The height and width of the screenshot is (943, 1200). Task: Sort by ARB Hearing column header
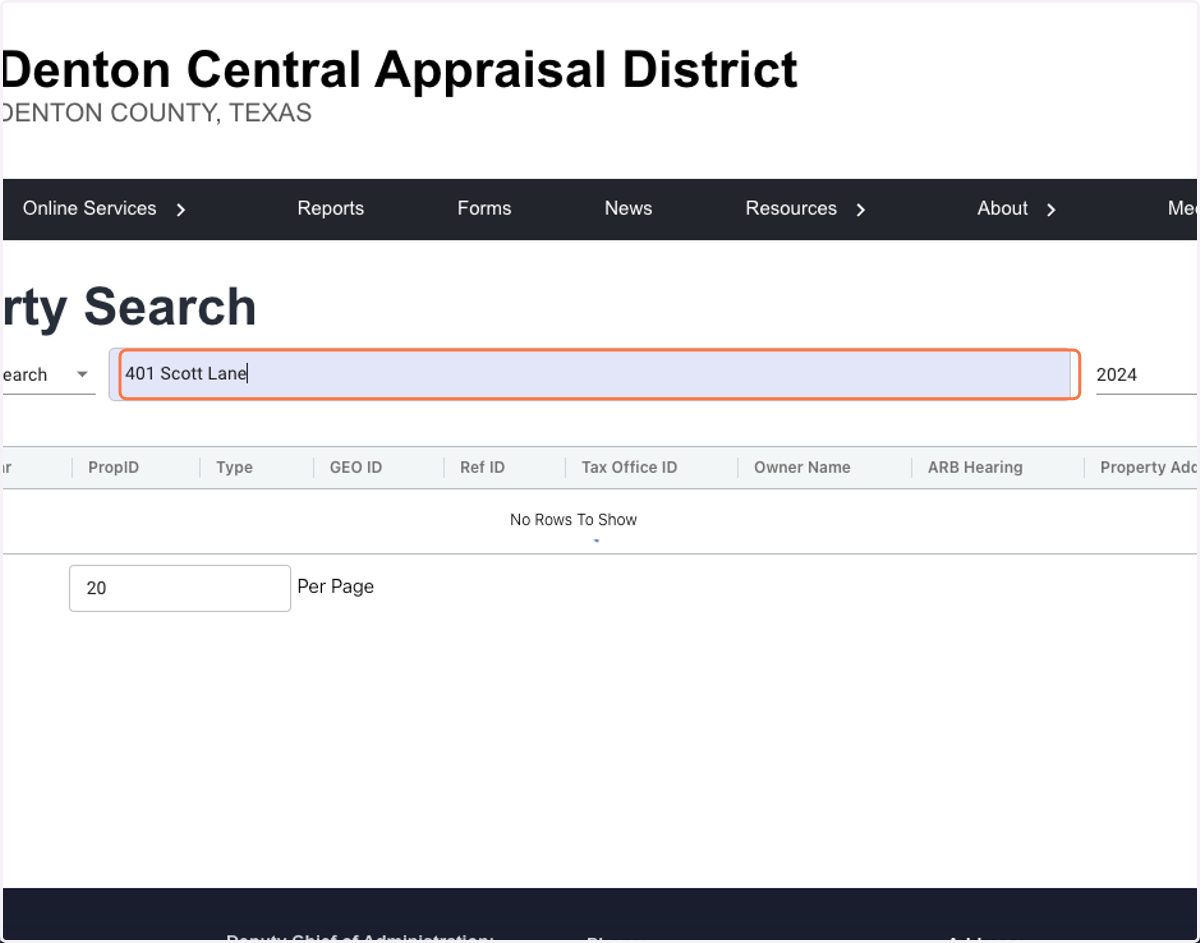pyautogui.click(x=975, y=467)
